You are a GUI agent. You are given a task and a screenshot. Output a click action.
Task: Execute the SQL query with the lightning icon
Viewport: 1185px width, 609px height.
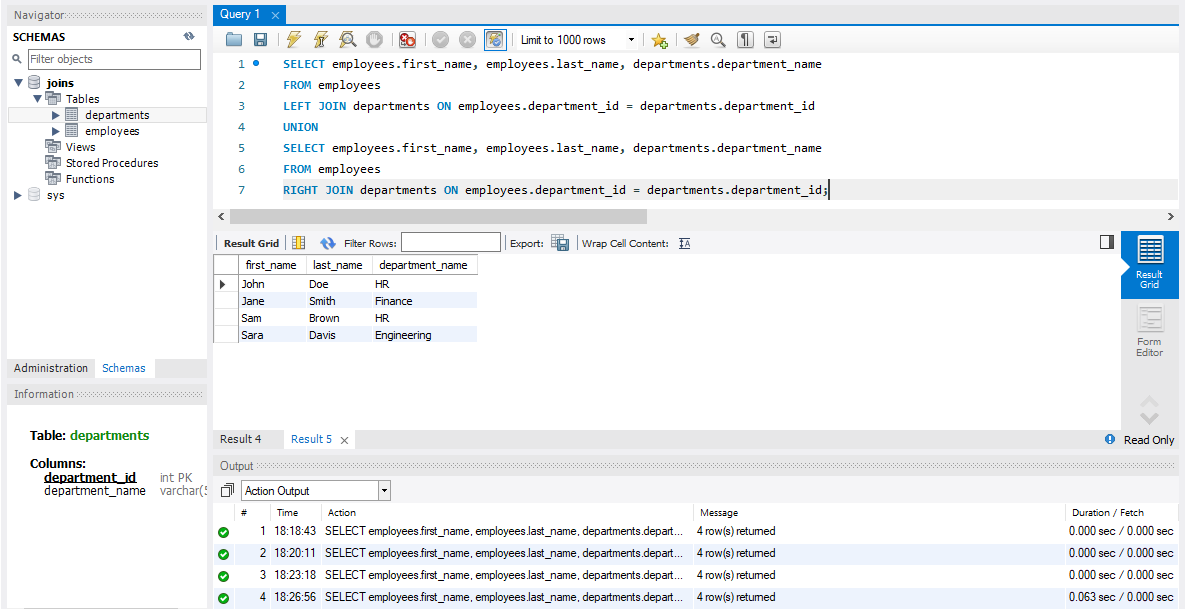[x=292, y=39]
